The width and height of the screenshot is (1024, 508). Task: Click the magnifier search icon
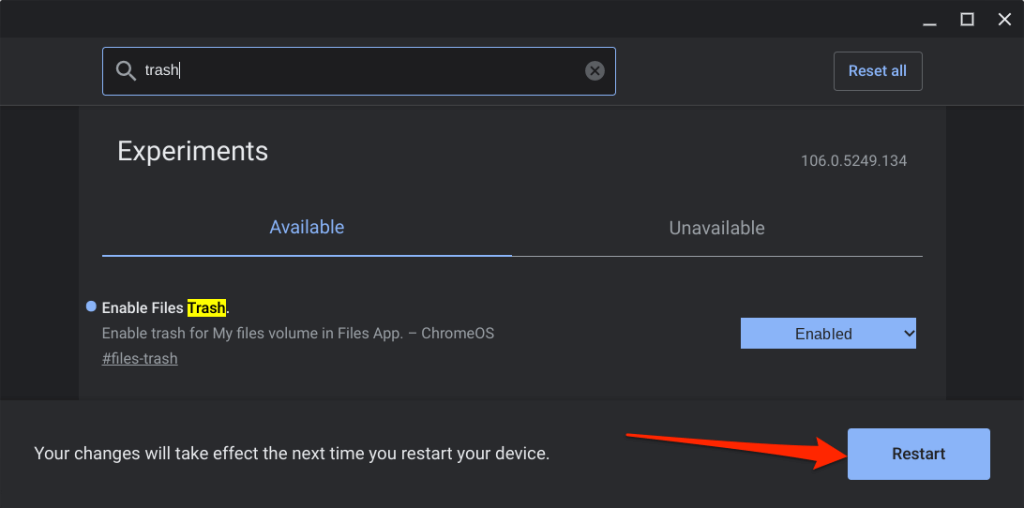coord(126,71)
